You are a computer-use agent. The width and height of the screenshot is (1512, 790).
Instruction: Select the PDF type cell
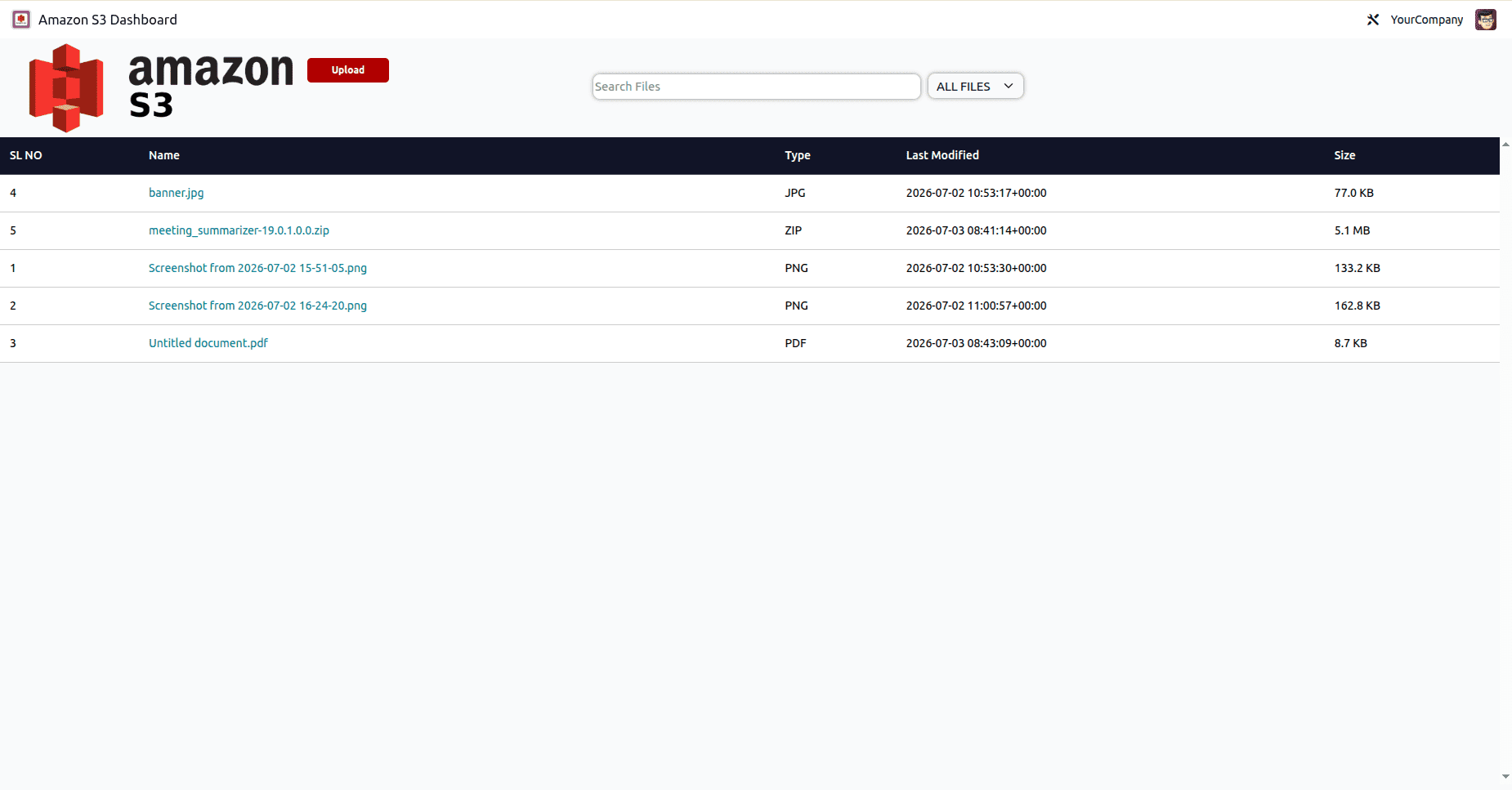point(796,343)
